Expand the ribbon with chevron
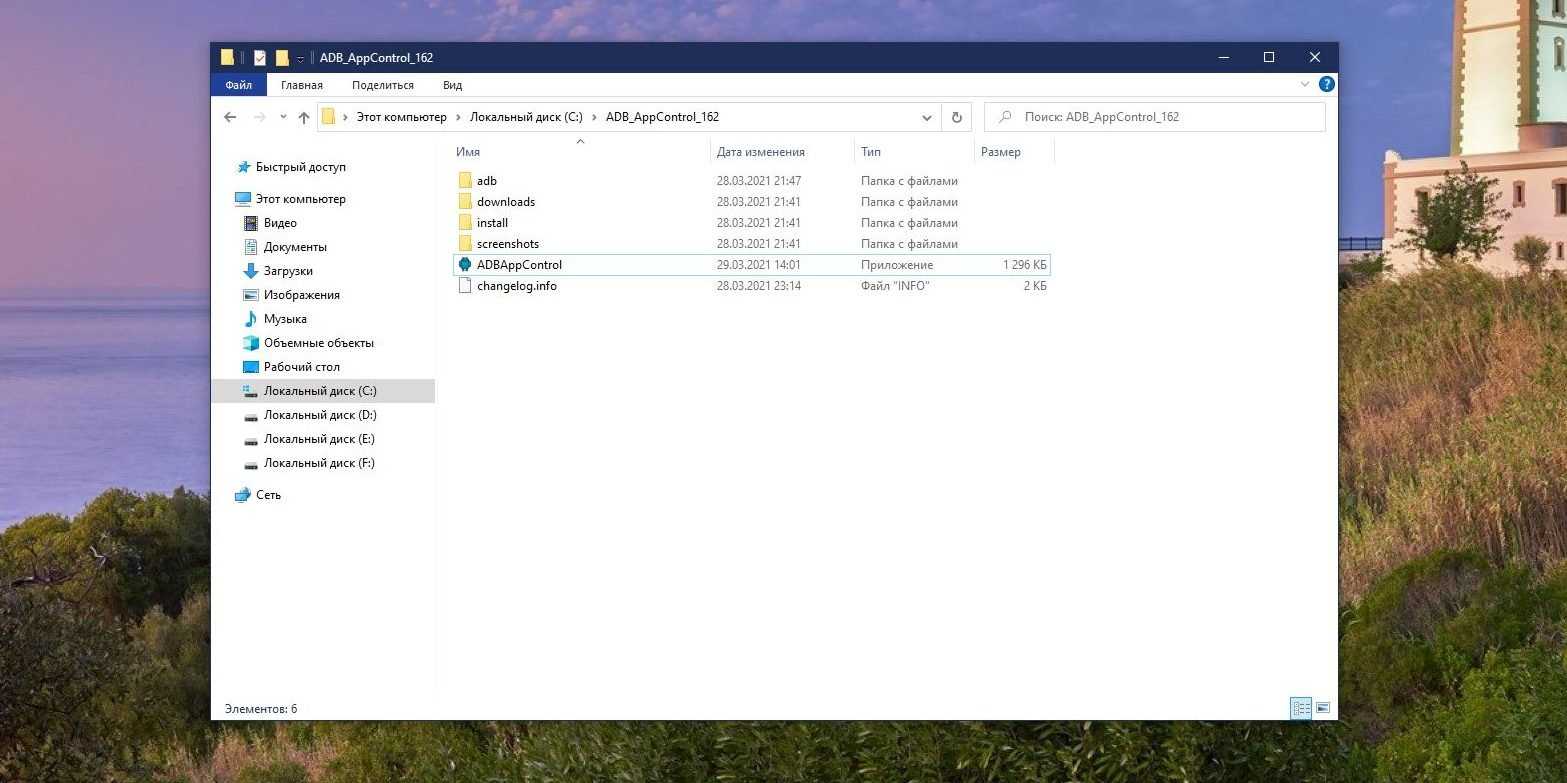The height and width of the screenshot is (783, 1567). pos(1304,85)
